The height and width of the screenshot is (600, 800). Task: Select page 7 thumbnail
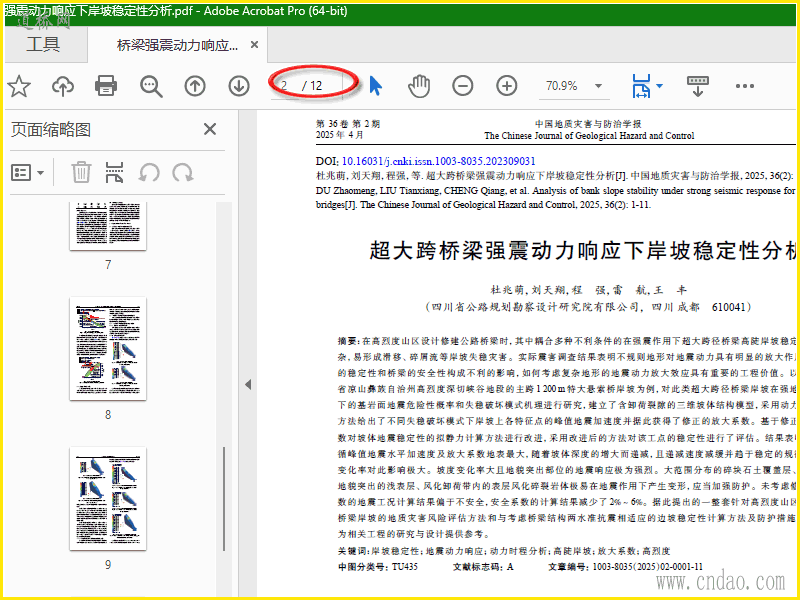[108, 225]
